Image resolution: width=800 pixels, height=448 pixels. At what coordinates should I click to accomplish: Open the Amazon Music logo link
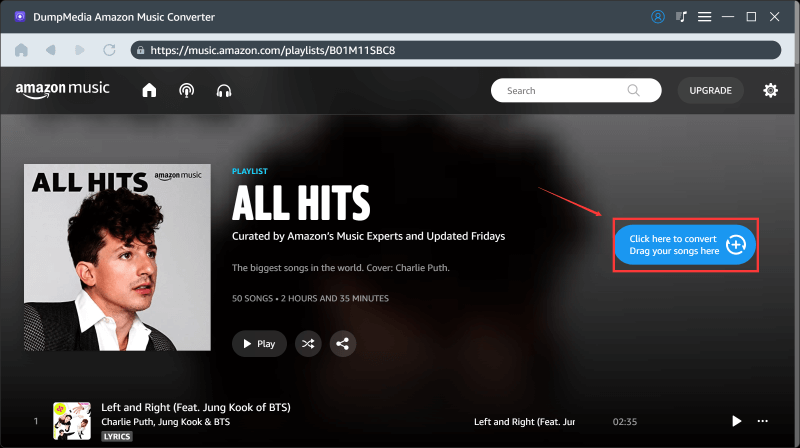coord(62,90)
